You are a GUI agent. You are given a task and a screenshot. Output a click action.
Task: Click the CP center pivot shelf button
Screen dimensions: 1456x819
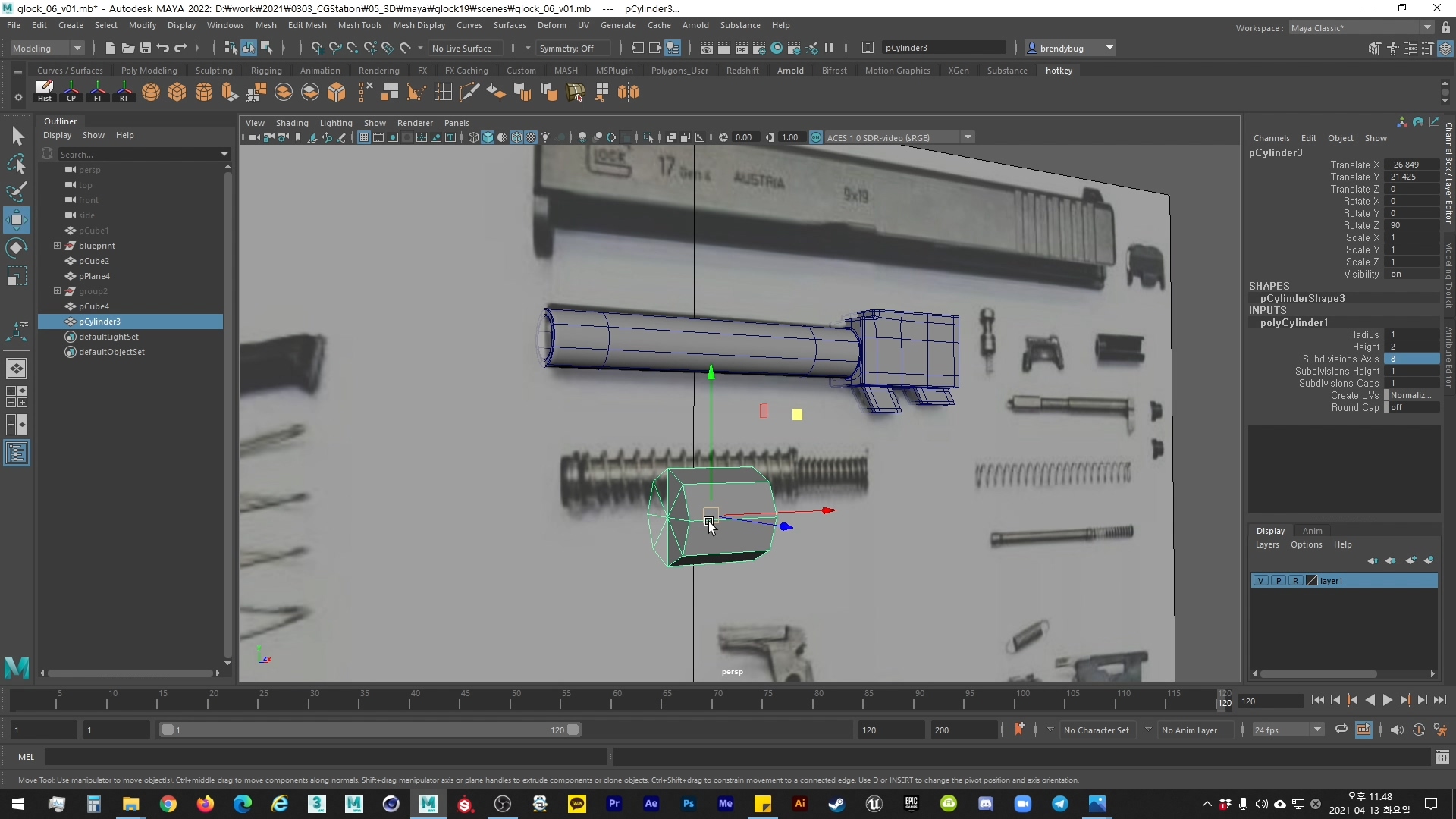(x=71, y=92)
